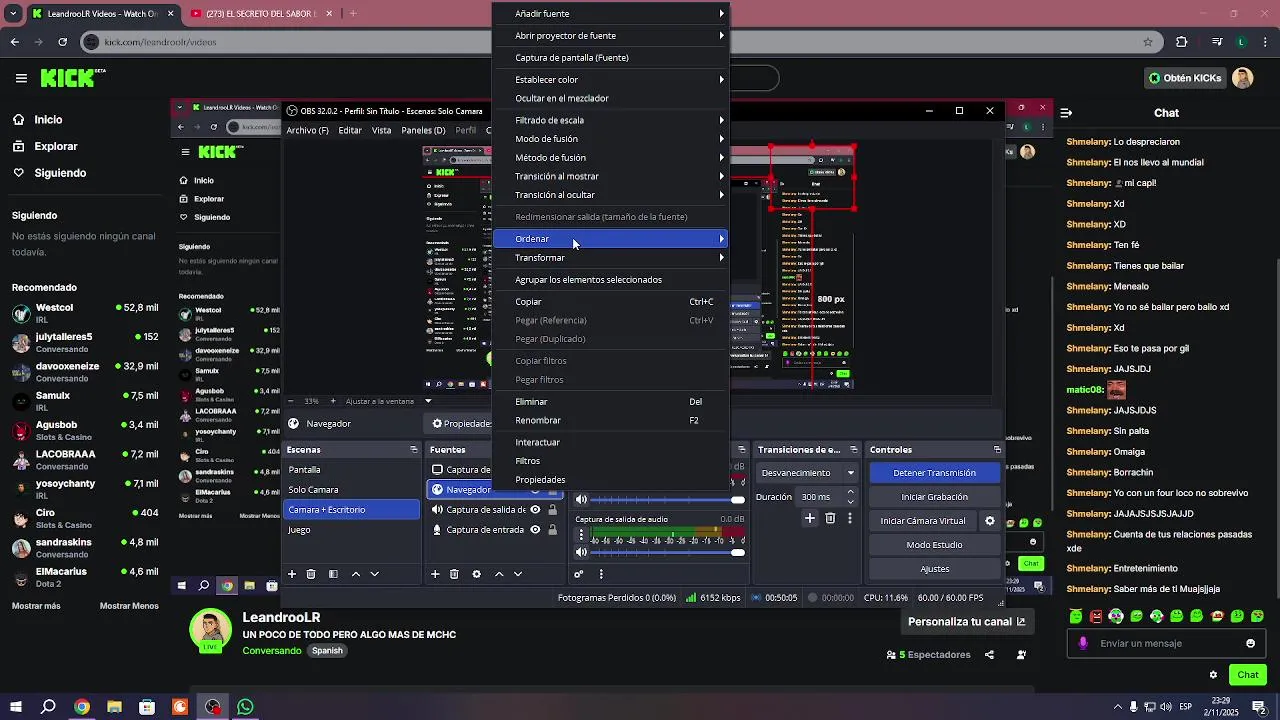1280x720 pixels.
Task: Toggle lock on Captura de salida de source
Action: (552, 510)
